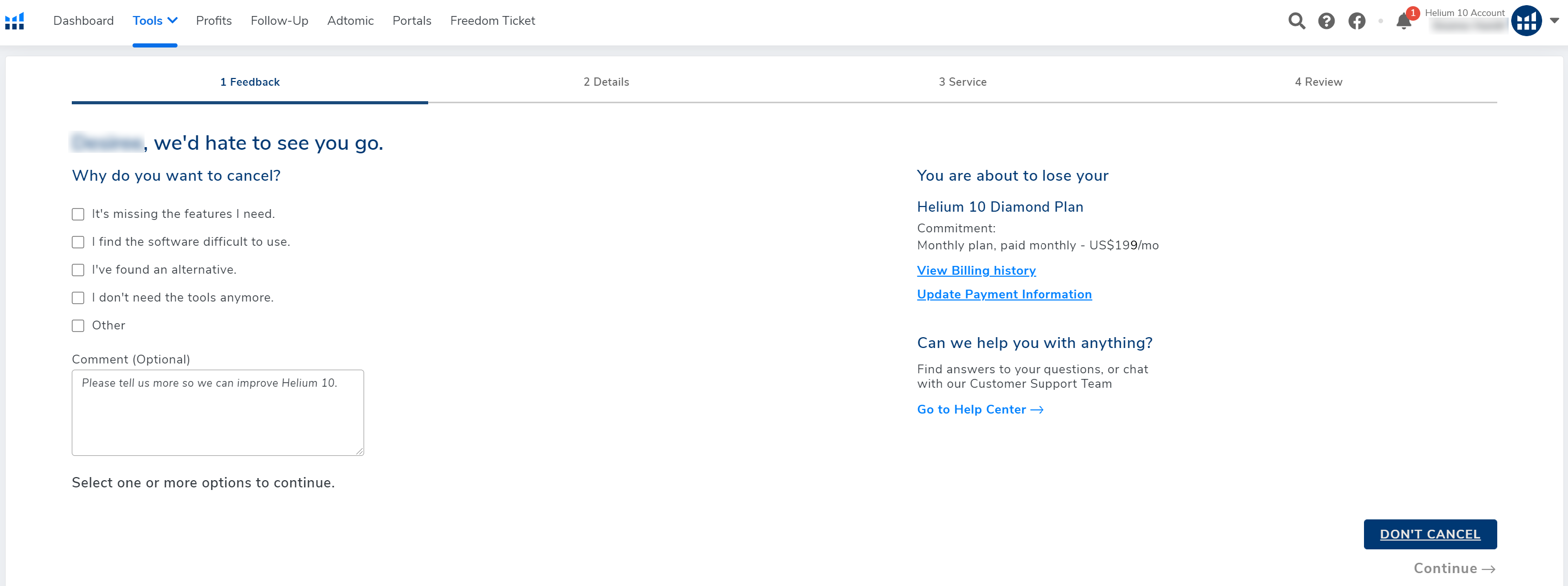Select the 2 Details step tab

pos(606,82)
